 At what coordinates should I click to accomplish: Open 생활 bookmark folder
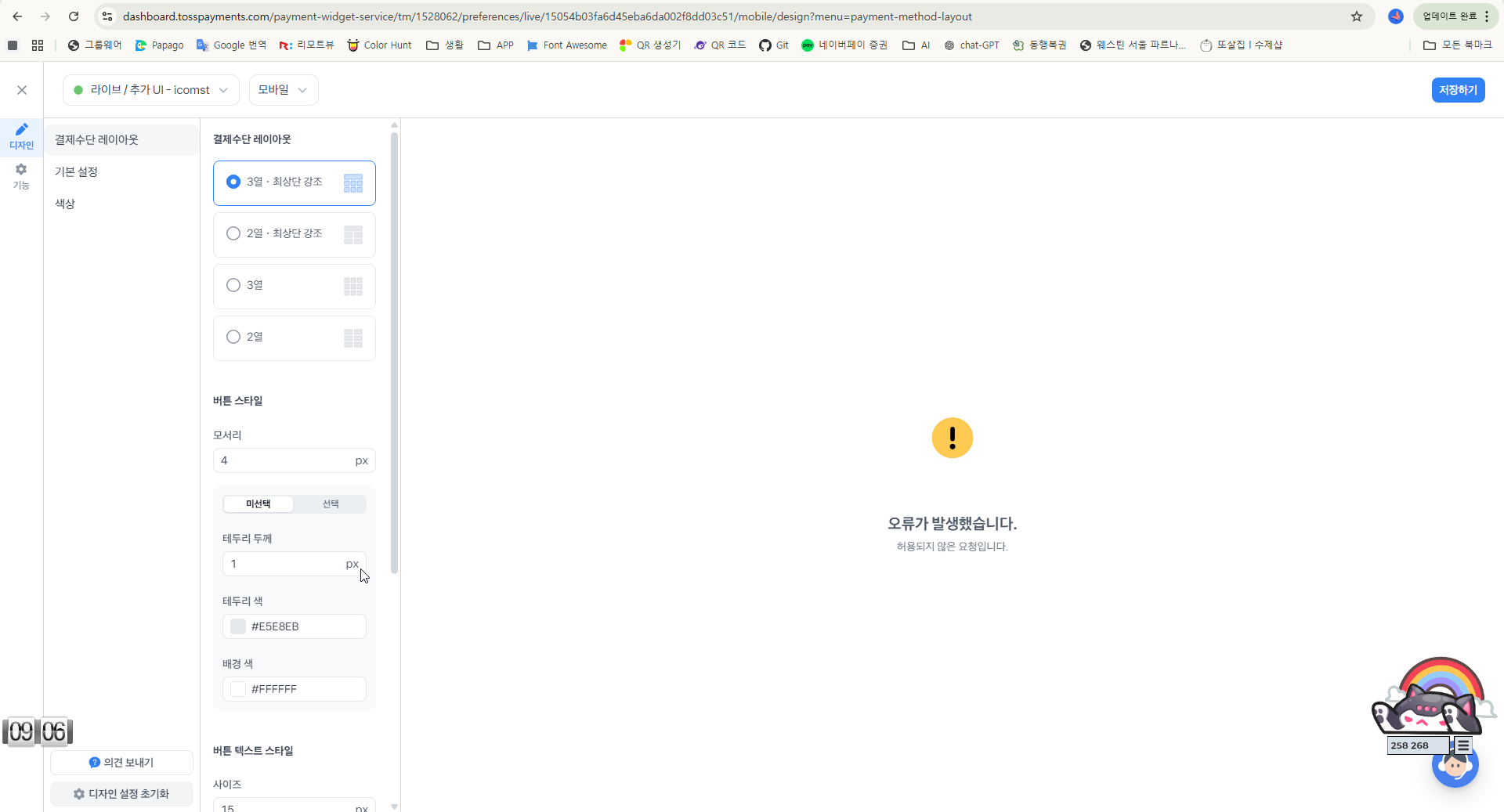click(445, 45)
